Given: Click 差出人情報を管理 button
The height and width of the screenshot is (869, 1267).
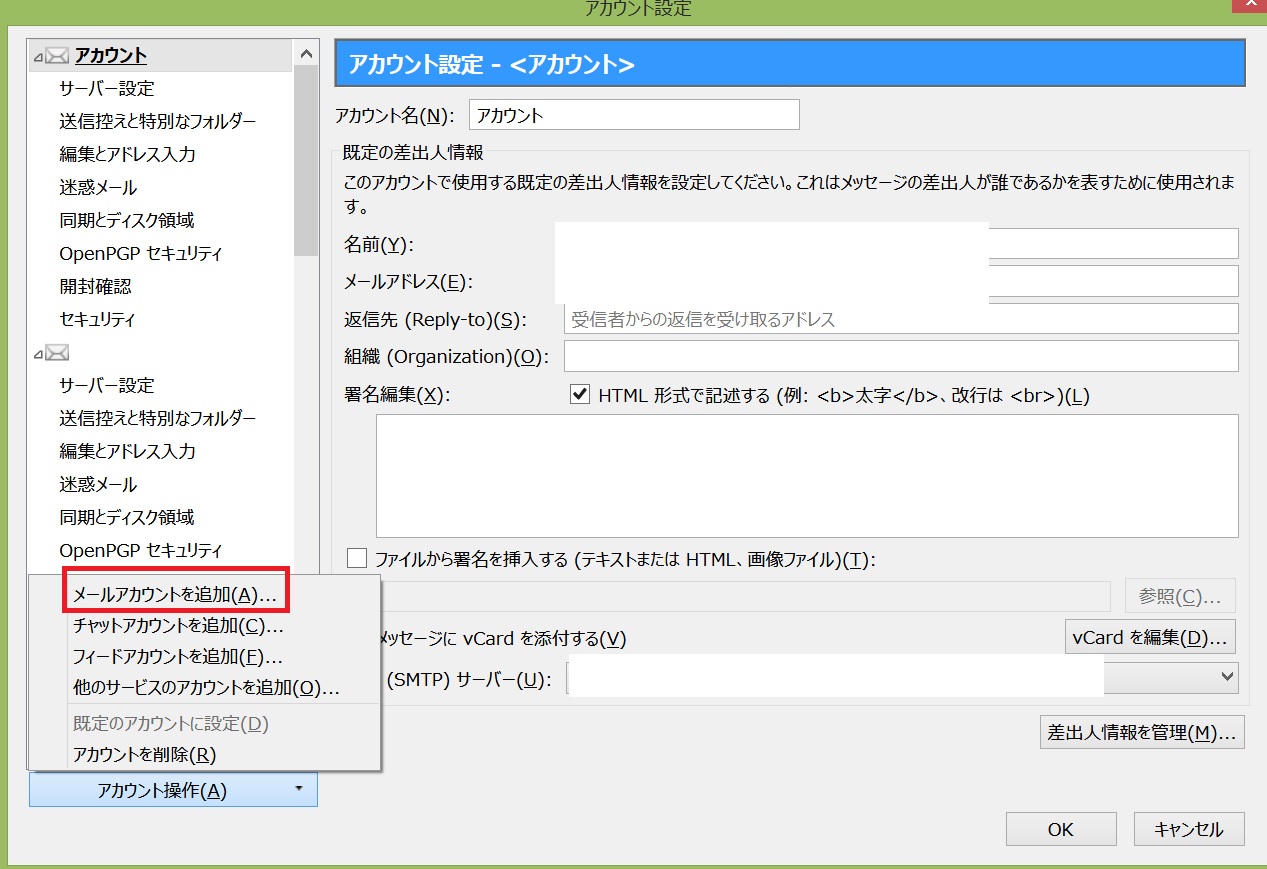Looking at the screenshot, I should (x=1142, y=732).
